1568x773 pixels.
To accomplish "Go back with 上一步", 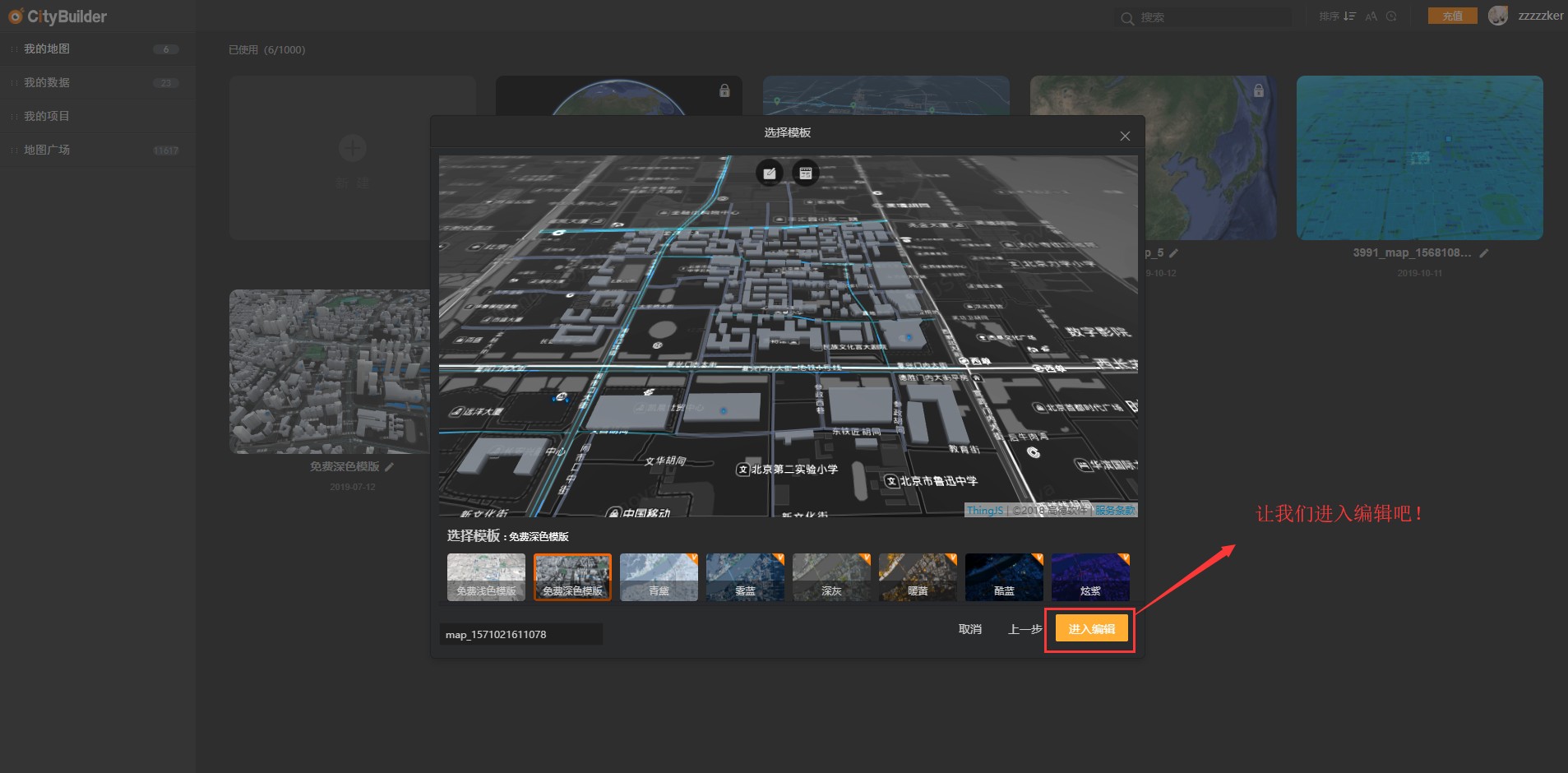I will coord(1025,629).
